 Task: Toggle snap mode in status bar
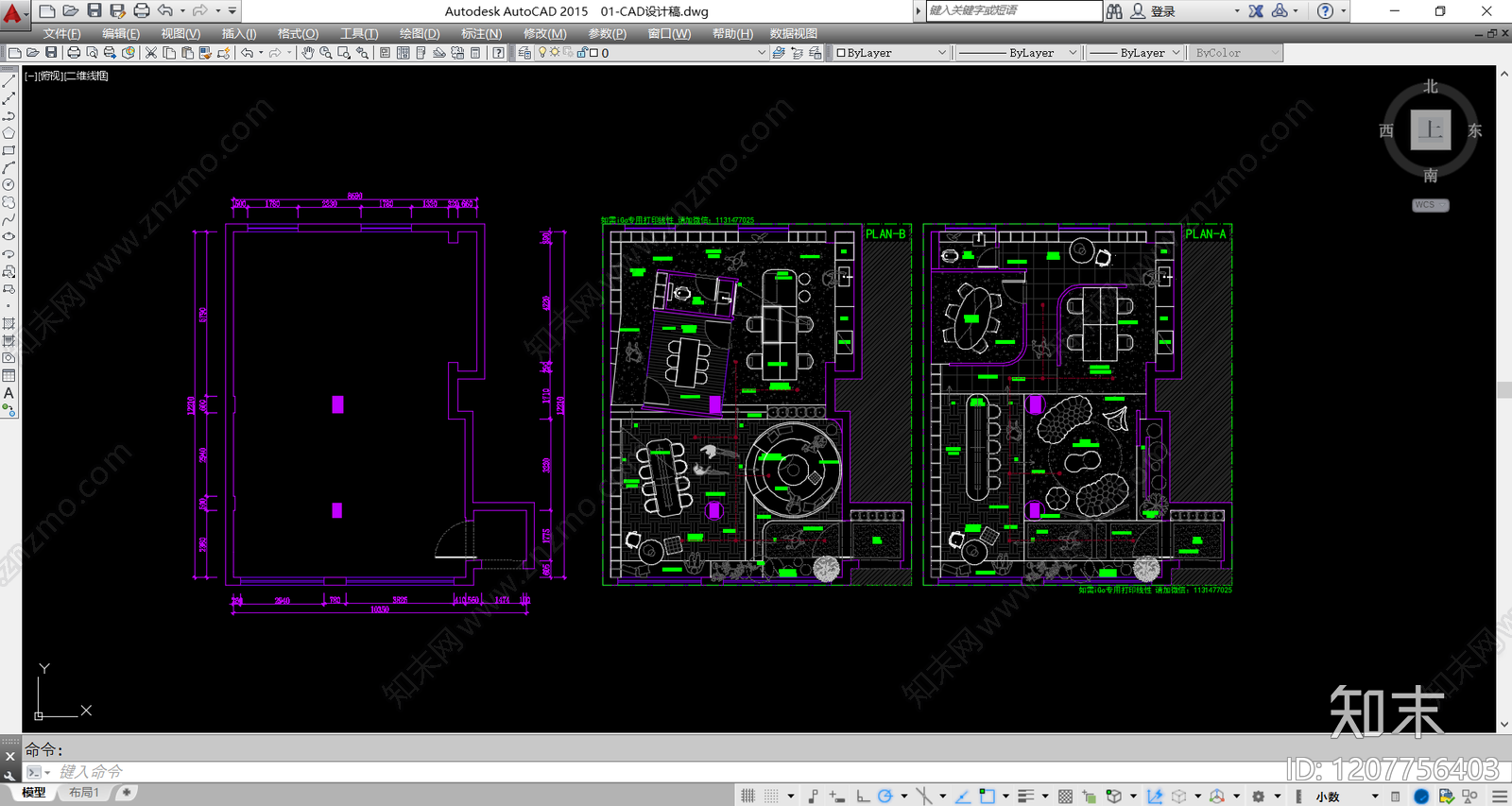[772, 797]
